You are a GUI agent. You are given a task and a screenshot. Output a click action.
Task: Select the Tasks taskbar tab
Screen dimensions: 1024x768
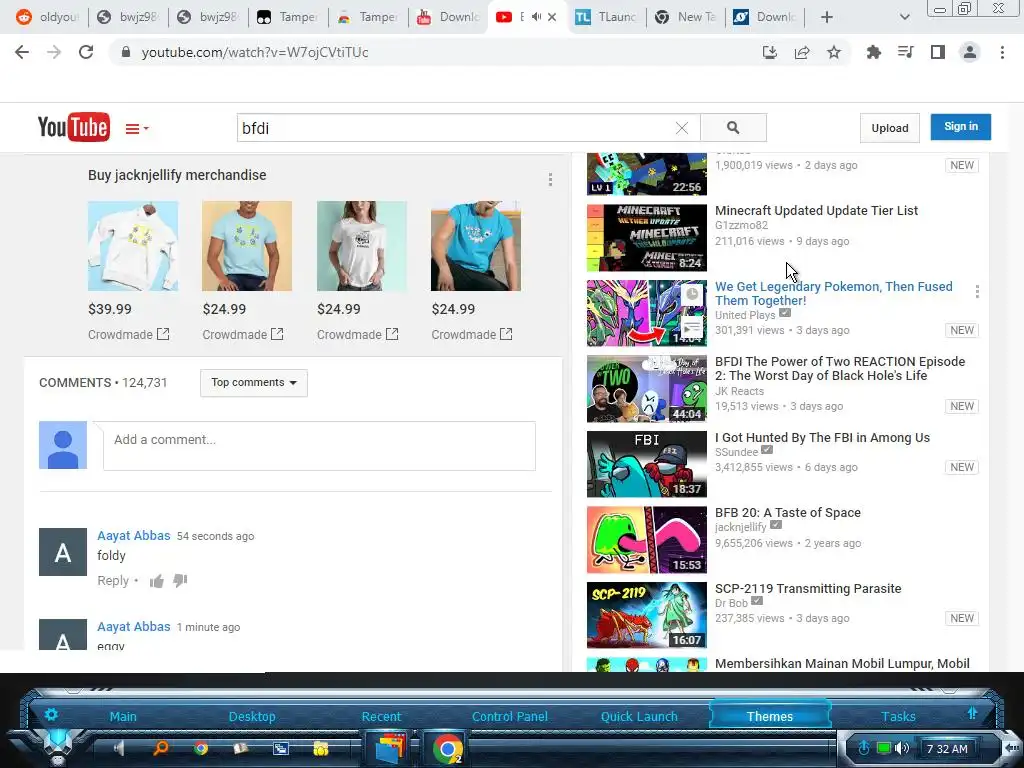pyautogui.click(x=899, y=716)
